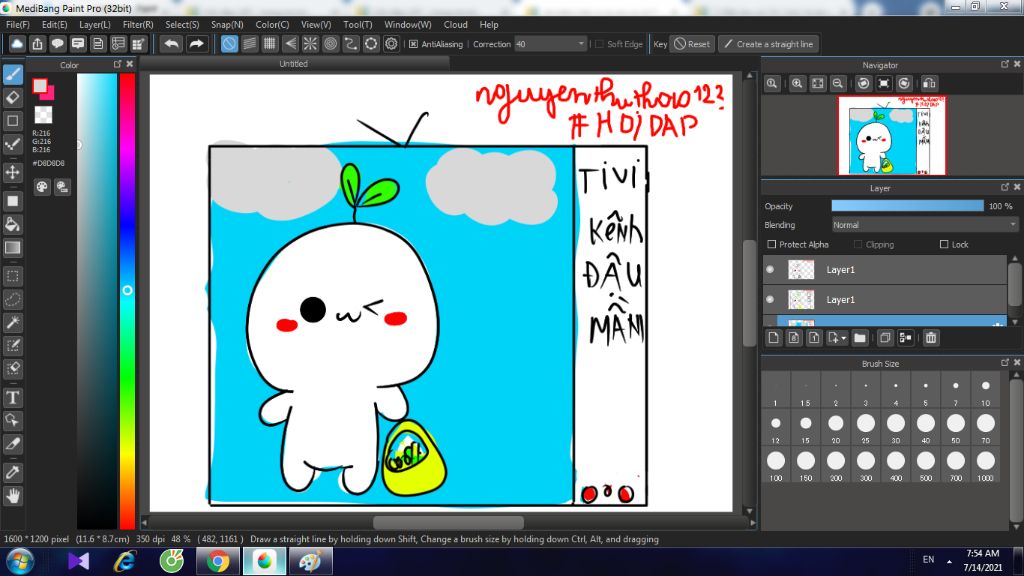1024x576 pixels.
Task: Toggle the Clipping checkbox
Action: pos(858,244)
